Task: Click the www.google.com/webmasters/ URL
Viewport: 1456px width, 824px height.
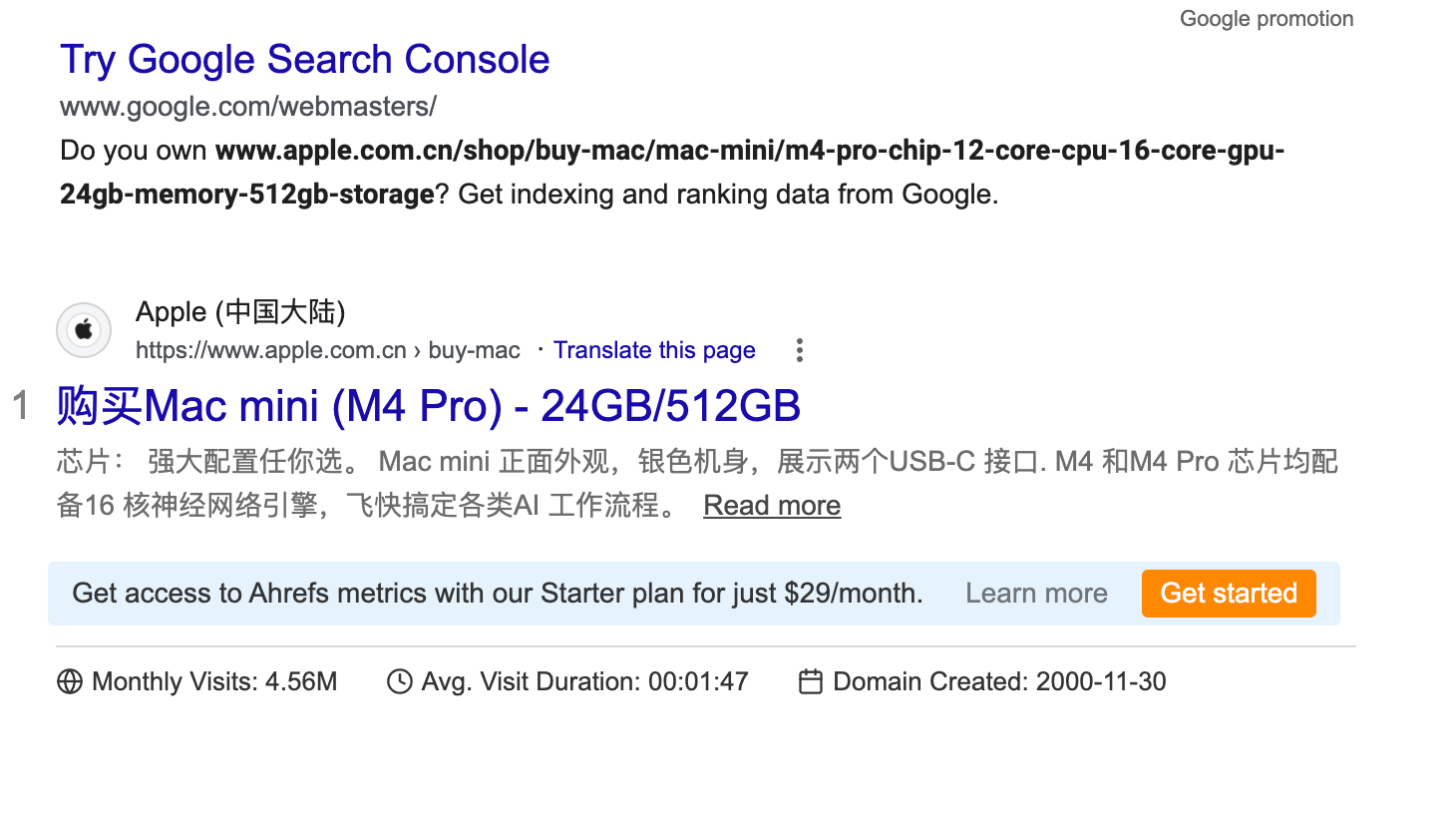Action: tap(248, 107)
